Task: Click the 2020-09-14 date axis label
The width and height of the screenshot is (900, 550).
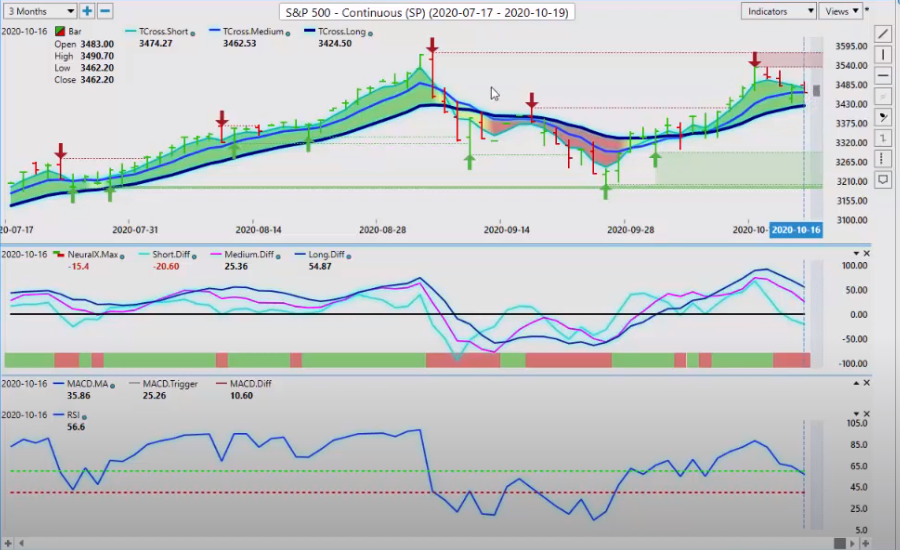Action: coord(506,230)
